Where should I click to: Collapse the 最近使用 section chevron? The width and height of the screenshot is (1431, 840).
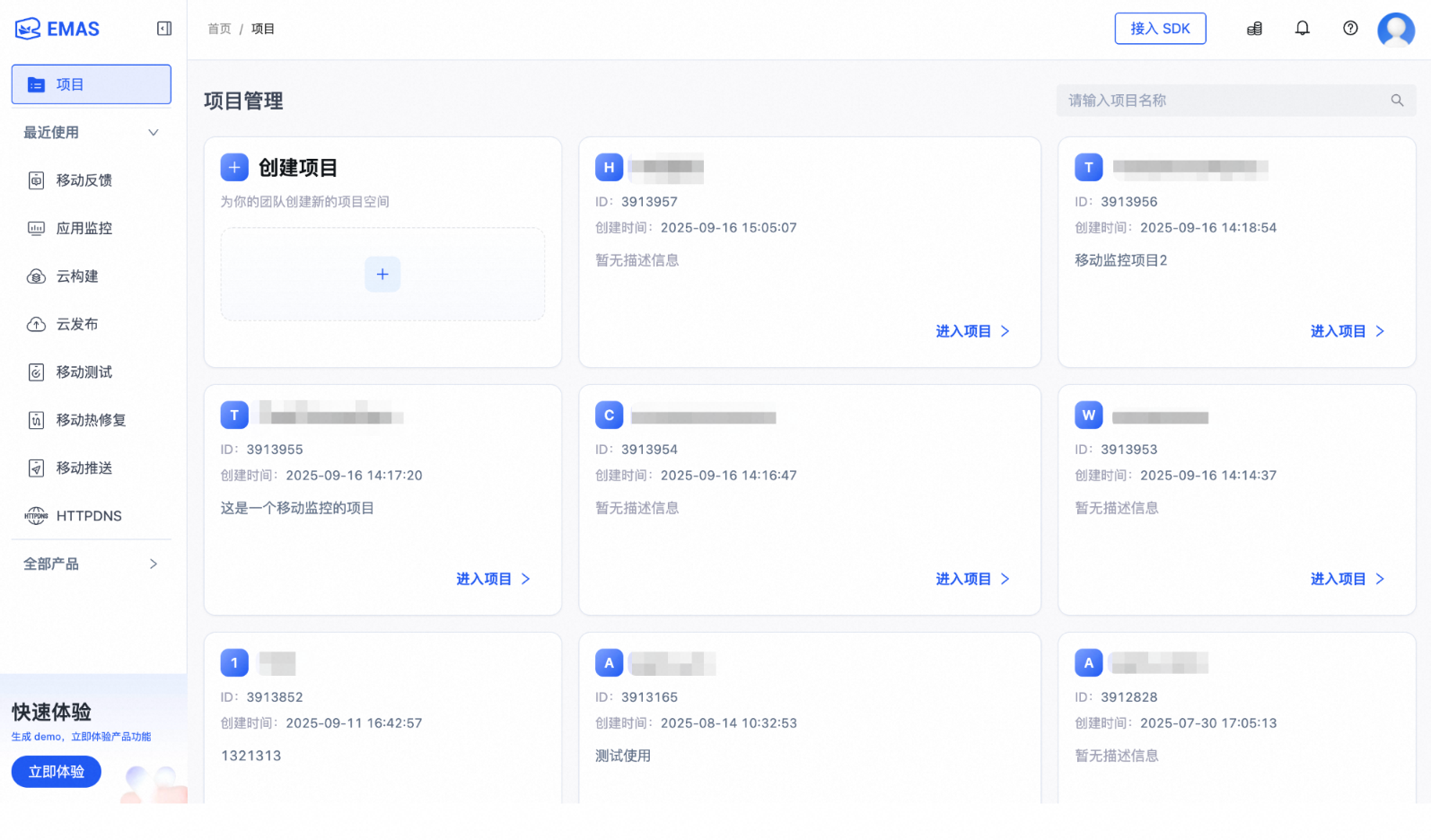click(154, 133)
